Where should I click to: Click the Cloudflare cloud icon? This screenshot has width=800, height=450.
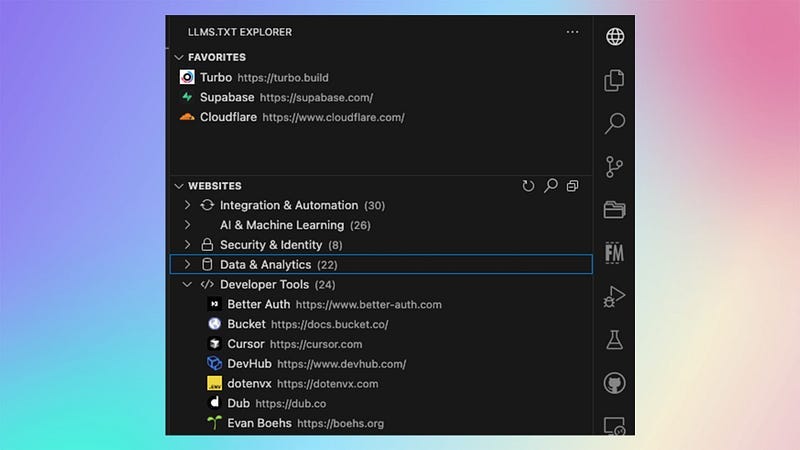(x=187, y=117)
